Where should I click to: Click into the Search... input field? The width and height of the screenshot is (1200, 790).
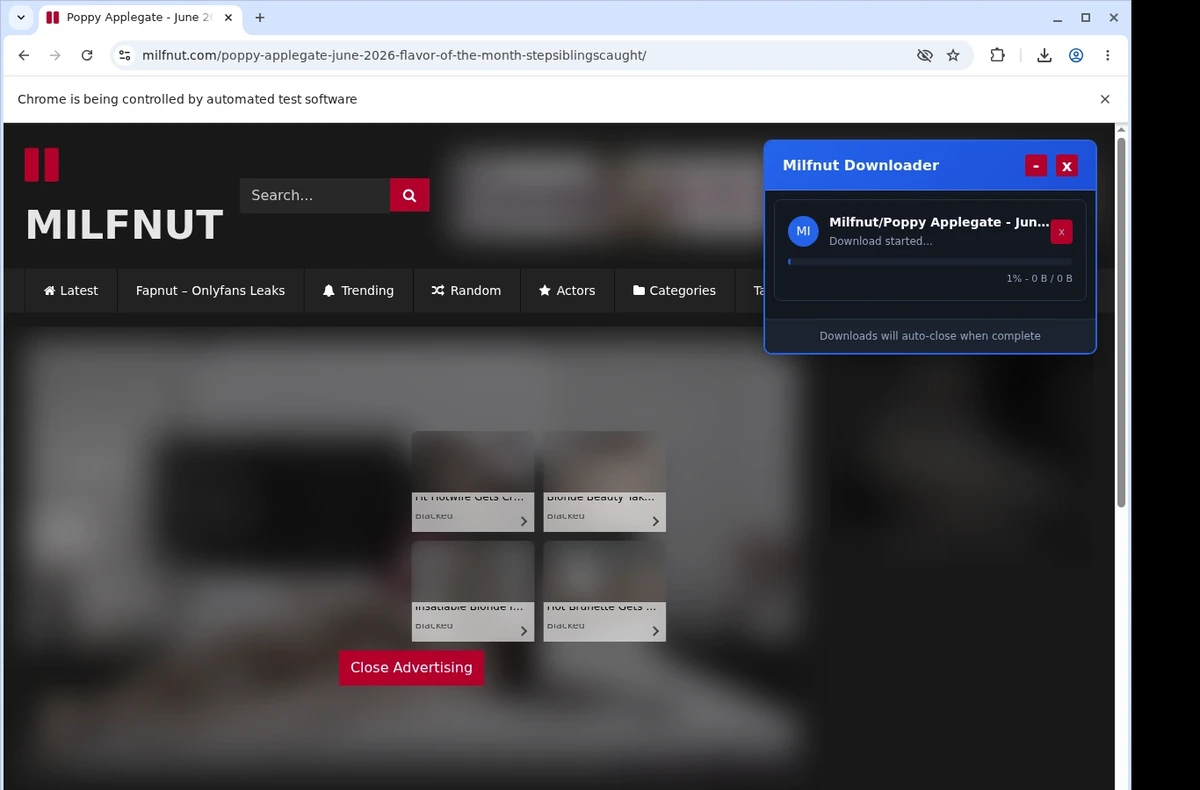[x=314, y=195]
